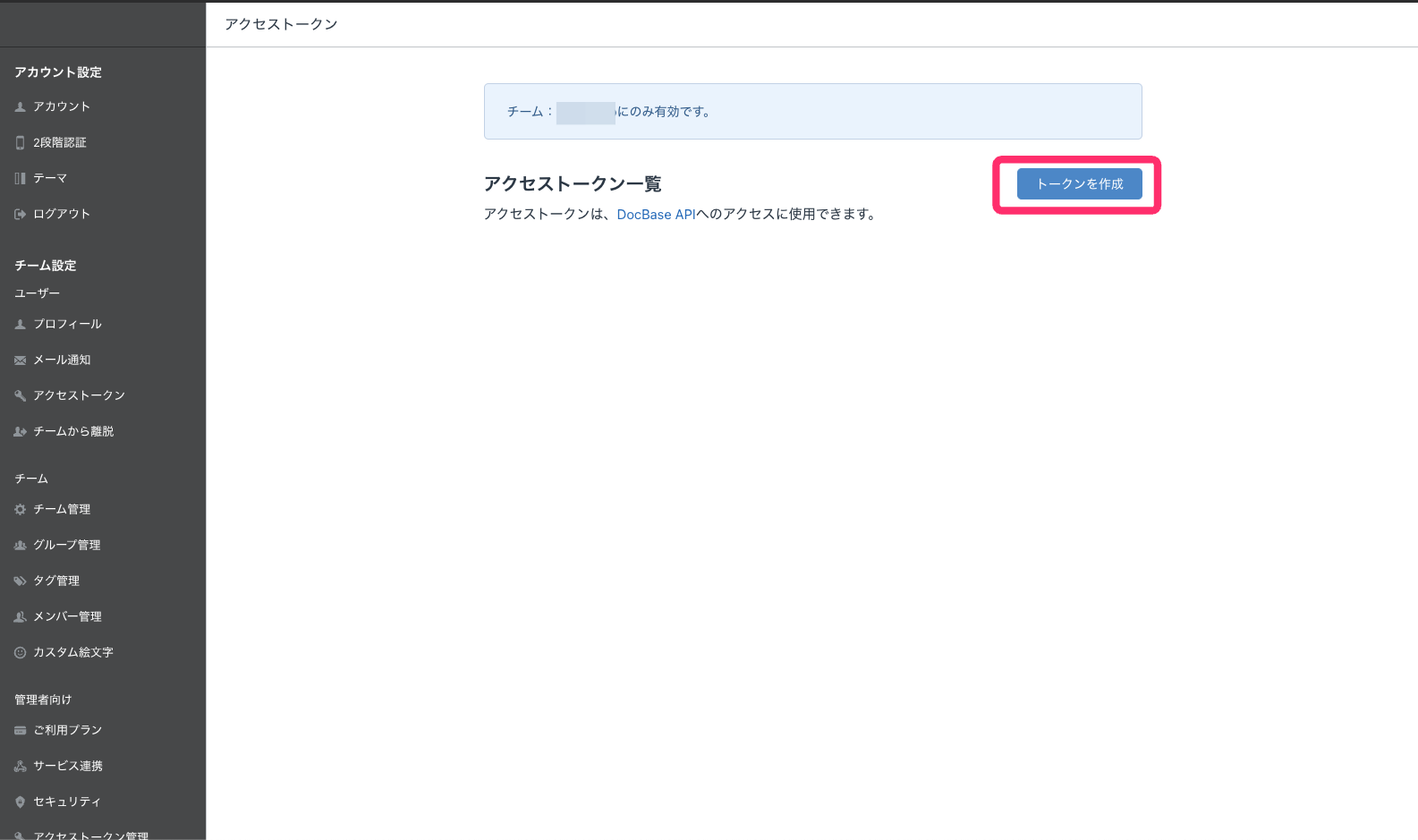Click the アクセストークン page title
1418x840 pixels.
281,24
